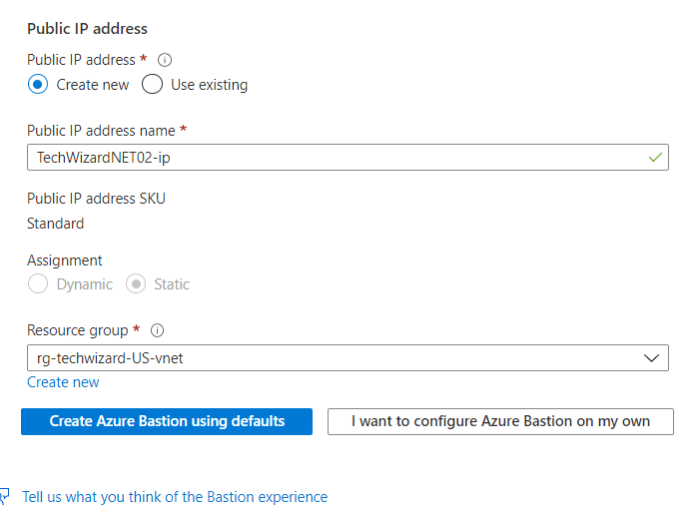Select the Use existing radio option
This screenshot has width=700, height=519.
[152, 85]
